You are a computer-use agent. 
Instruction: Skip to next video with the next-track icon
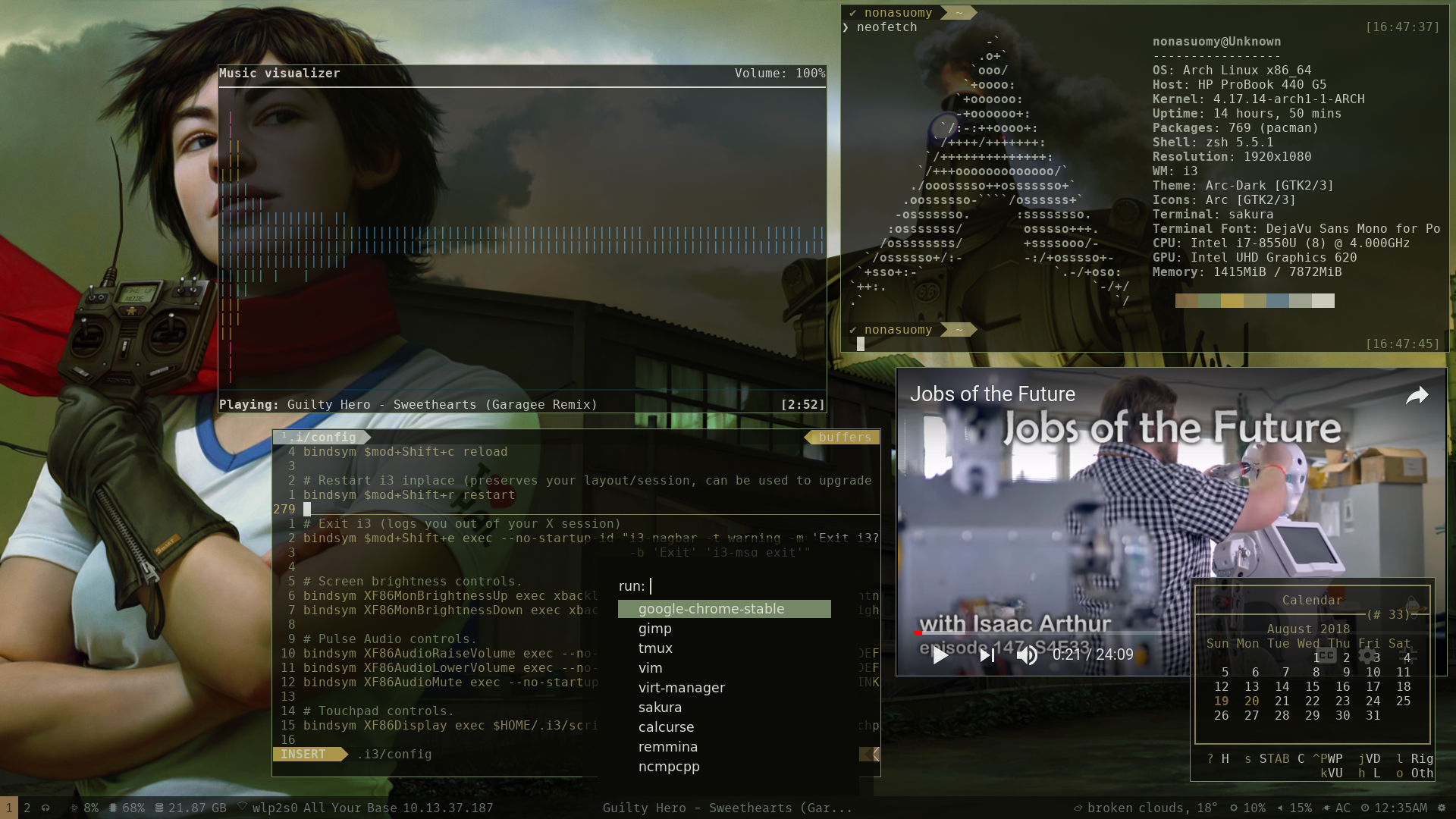coord(987,655)
